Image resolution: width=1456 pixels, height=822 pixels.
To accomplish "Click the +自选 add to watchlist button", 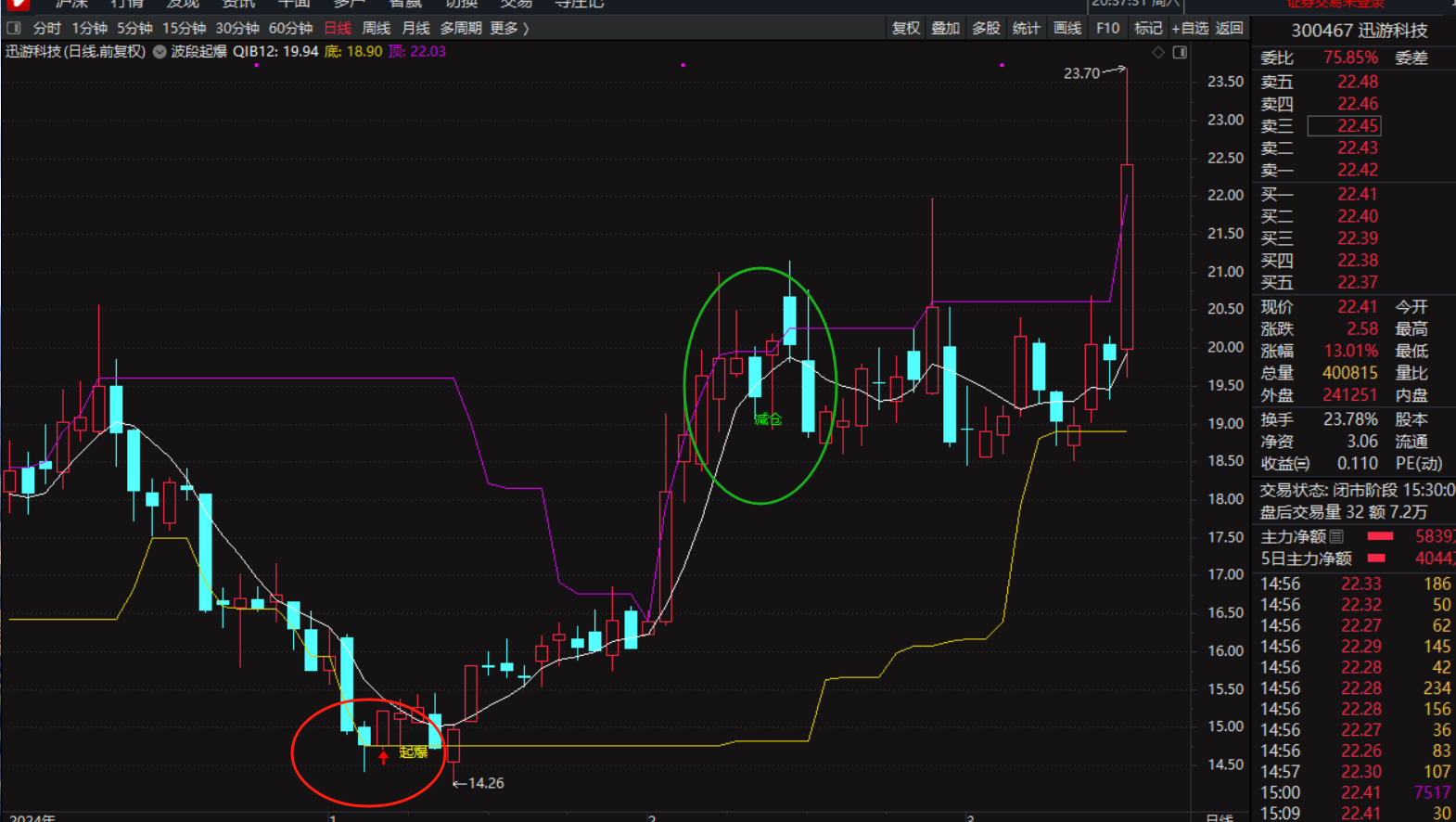I will click(x=1190, y=29).
